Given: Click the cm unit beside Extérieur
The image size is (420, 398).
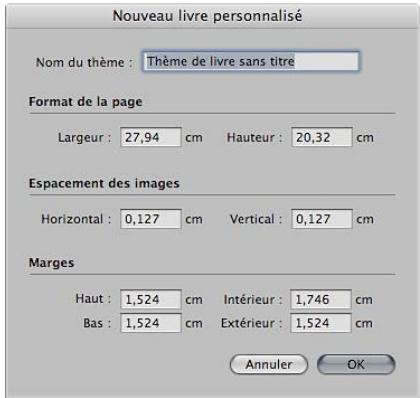Looking at the screenshot, I should pos(364,323).
